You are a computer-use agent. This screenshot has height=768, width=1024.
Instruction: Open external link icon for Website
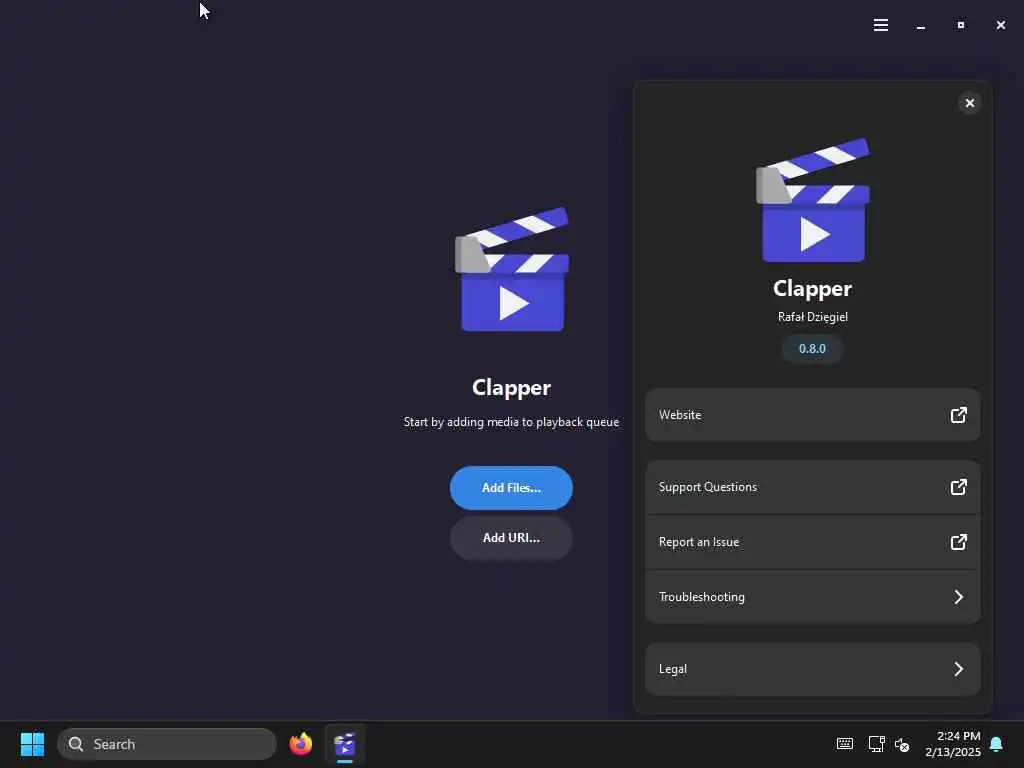958,415
